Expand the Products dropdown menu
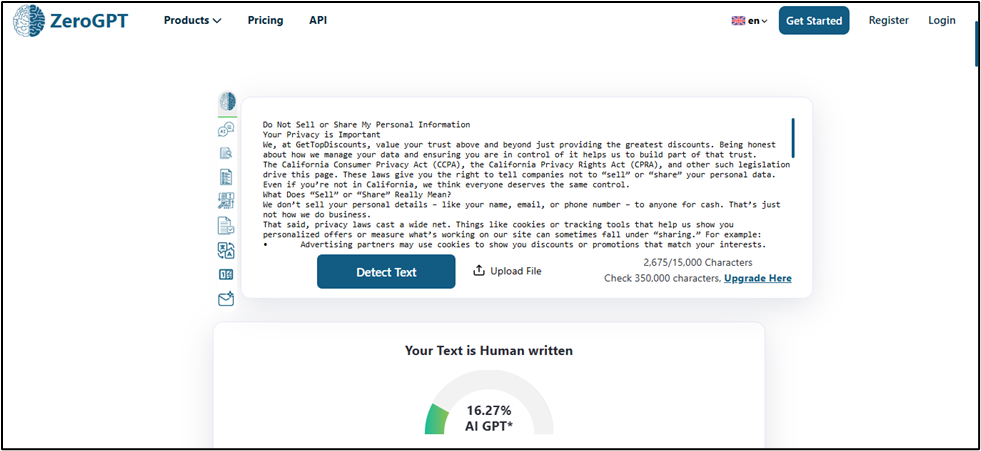 (x=193, y=20)
